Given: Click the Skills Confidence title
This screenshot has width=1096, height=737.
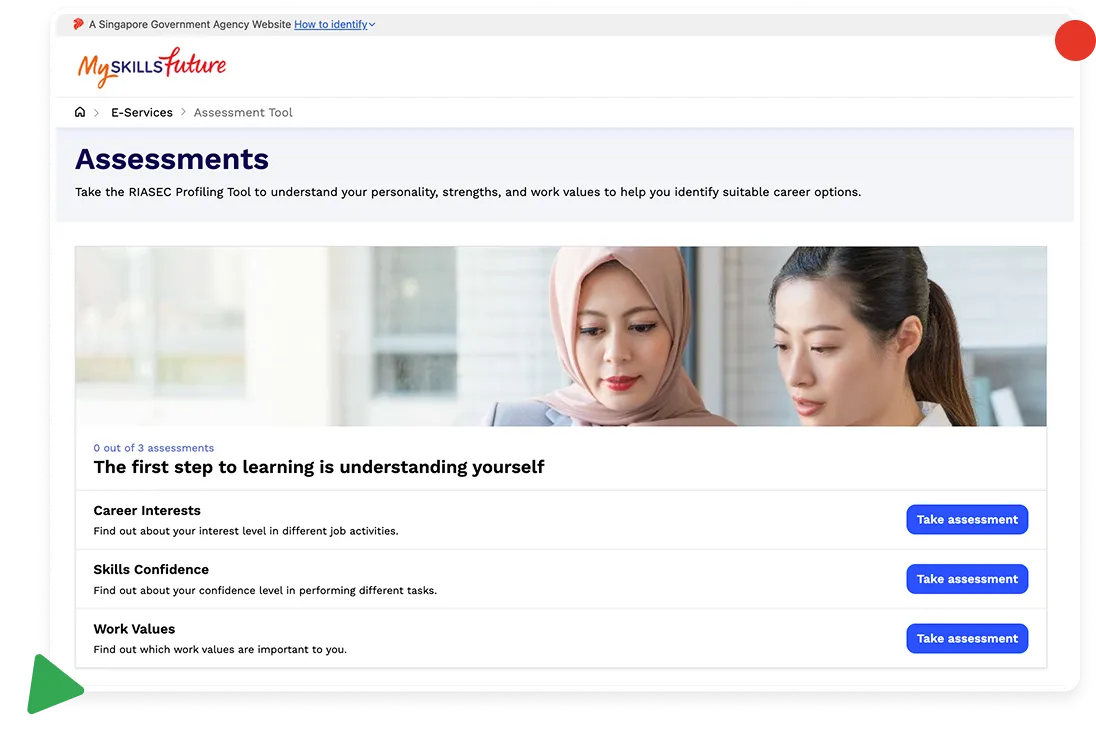Looking at the screenshot, I should point(151,570).
